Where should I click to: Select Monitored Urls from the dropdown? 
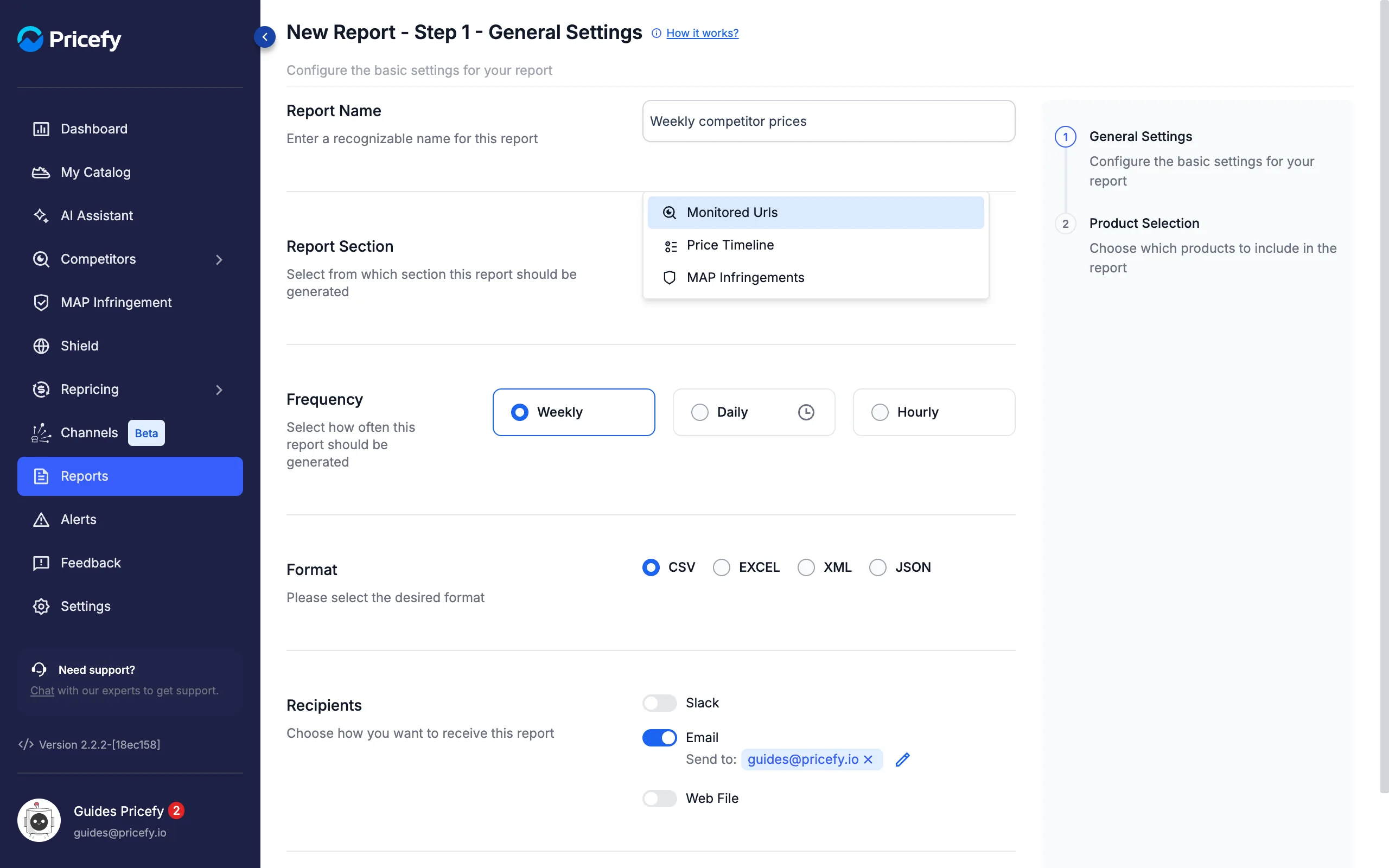click(x=815, y=213)
